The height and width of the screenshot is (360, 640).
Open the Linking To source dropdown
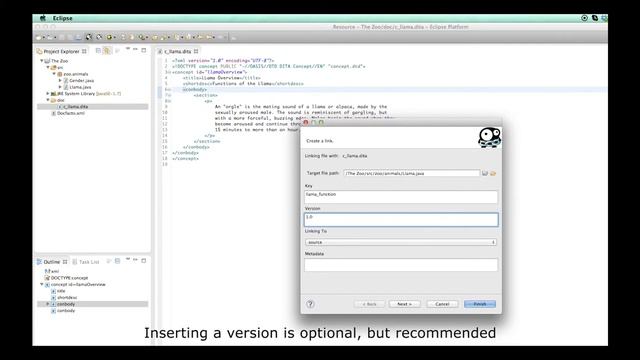point(401,242)
